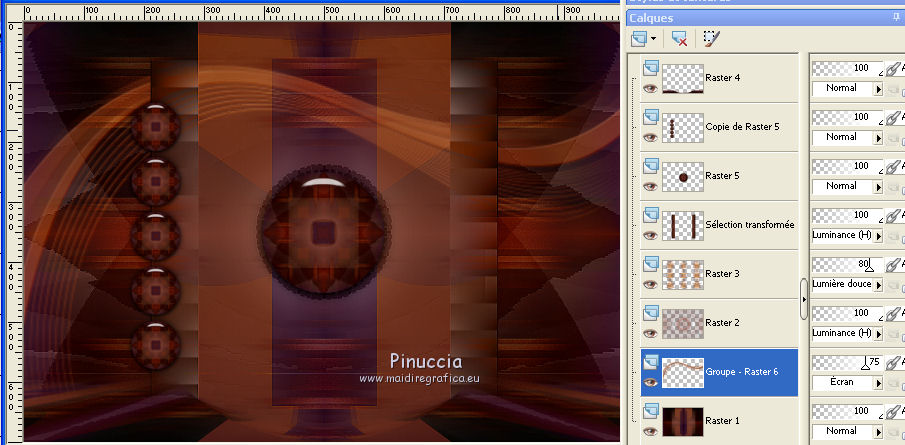Viewport: 905px width, 445px height.
Task: Select the Copie de Raster 5 thumbnail
Action: pyautogui.click(x=683, y=128)
